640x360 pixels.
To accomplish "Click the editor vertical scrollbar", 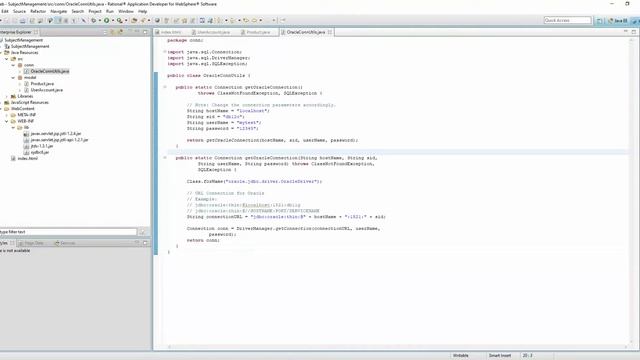I will pyautogui.click(x=632, y=192).
